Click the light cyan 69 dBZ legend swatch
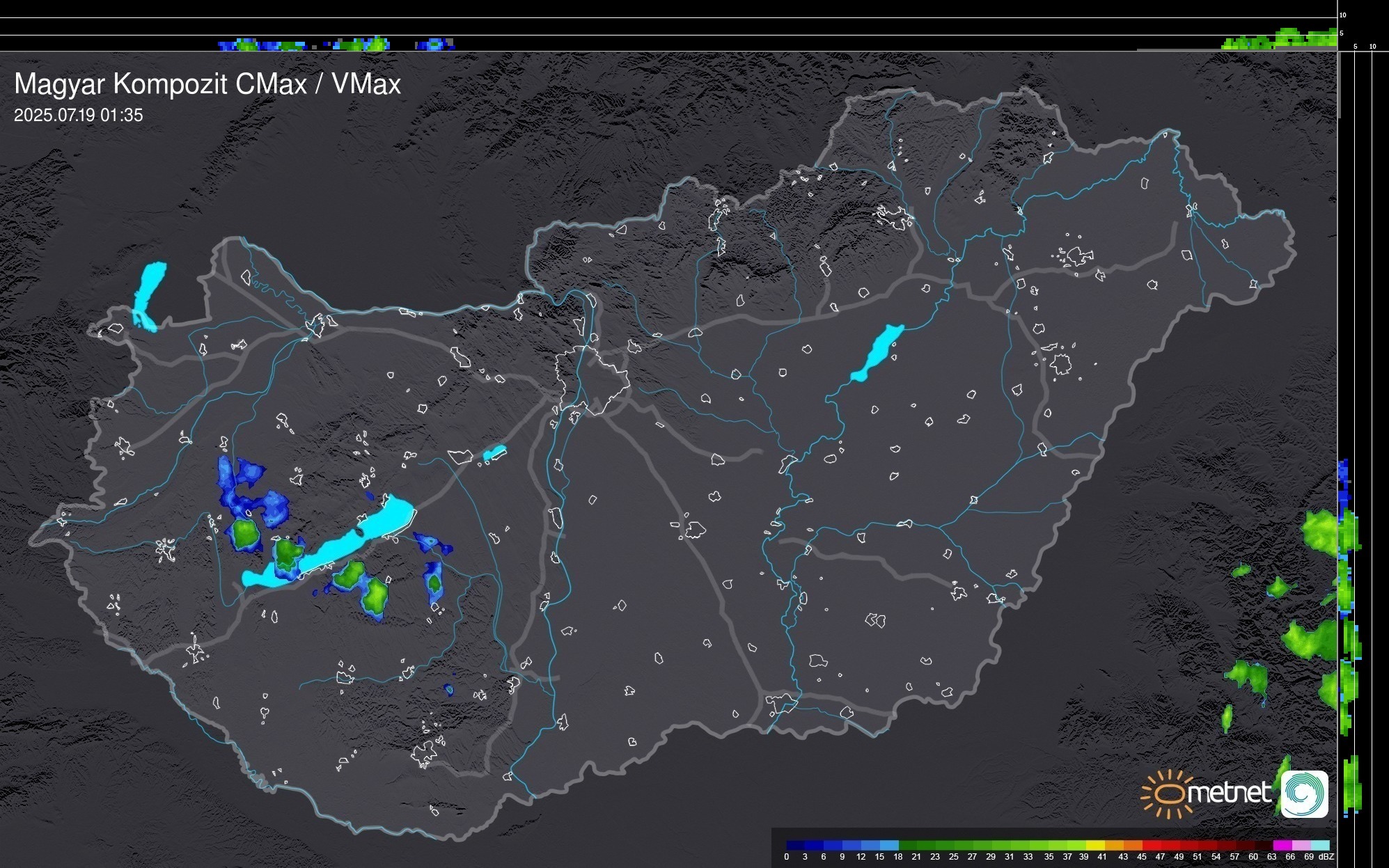Viewport: 1389px width, 868px height. [1319, 845]
